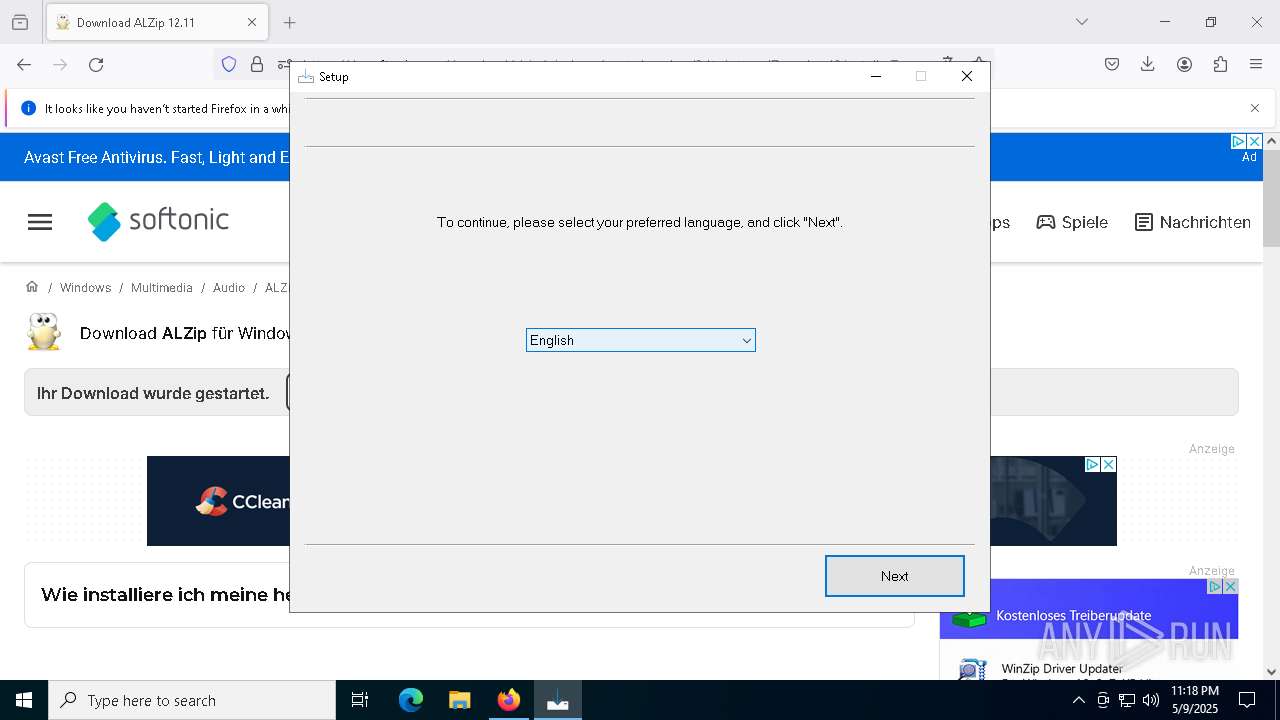Open the Firefox list all tabs chevron
The width and height of the screenshot is (1280, 720).
pyautogui.click(x=1081, y=22)
